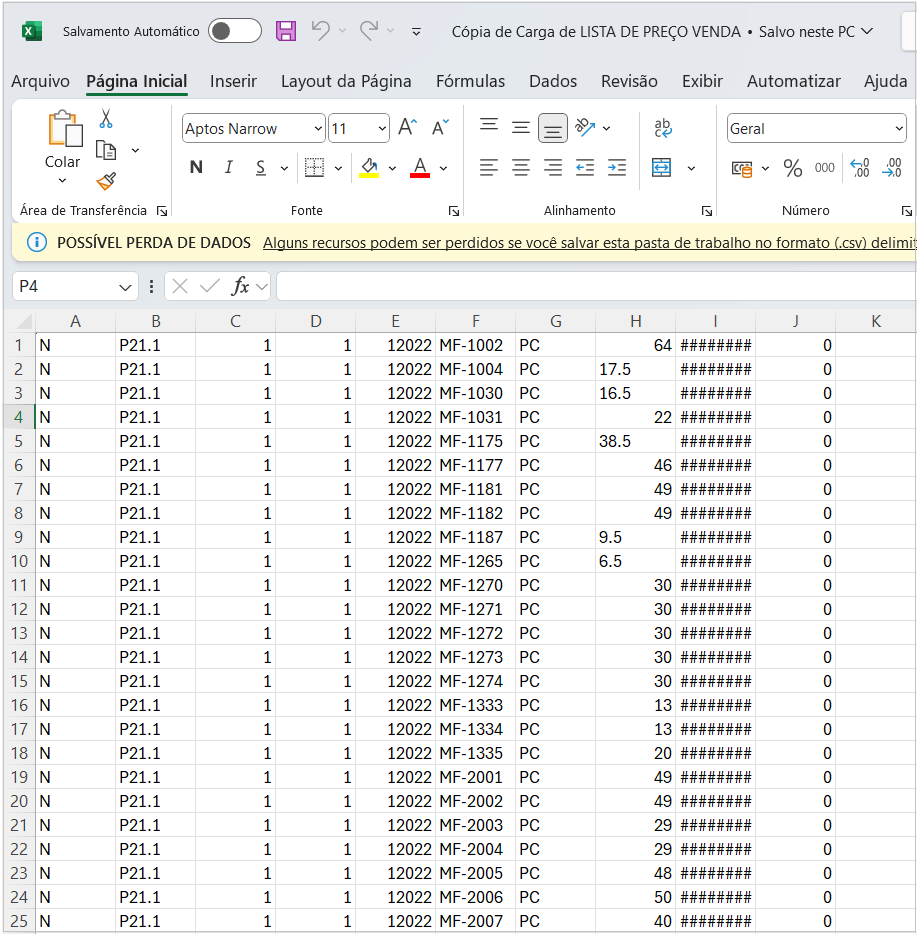This screenshot has width=917, height=934.
Task: Activate the Format Painter brush
Action: click(x=105, y=181)
